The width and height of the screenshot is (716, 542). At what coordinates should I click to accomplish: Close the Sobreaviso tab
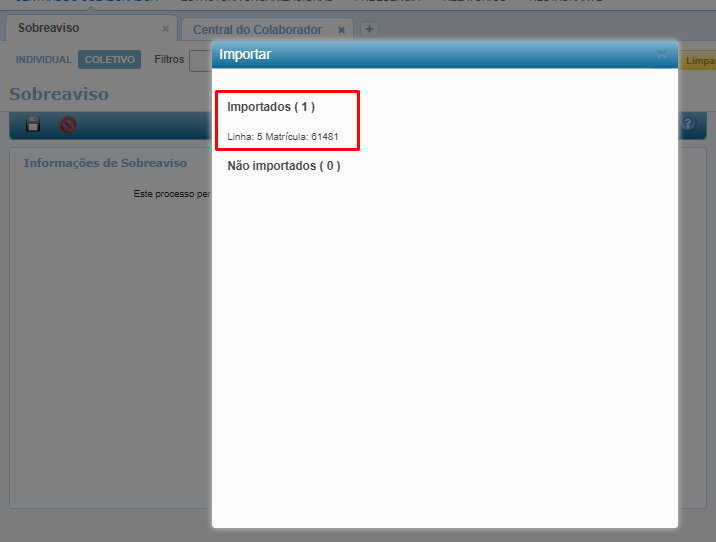(x=165, y=29)
